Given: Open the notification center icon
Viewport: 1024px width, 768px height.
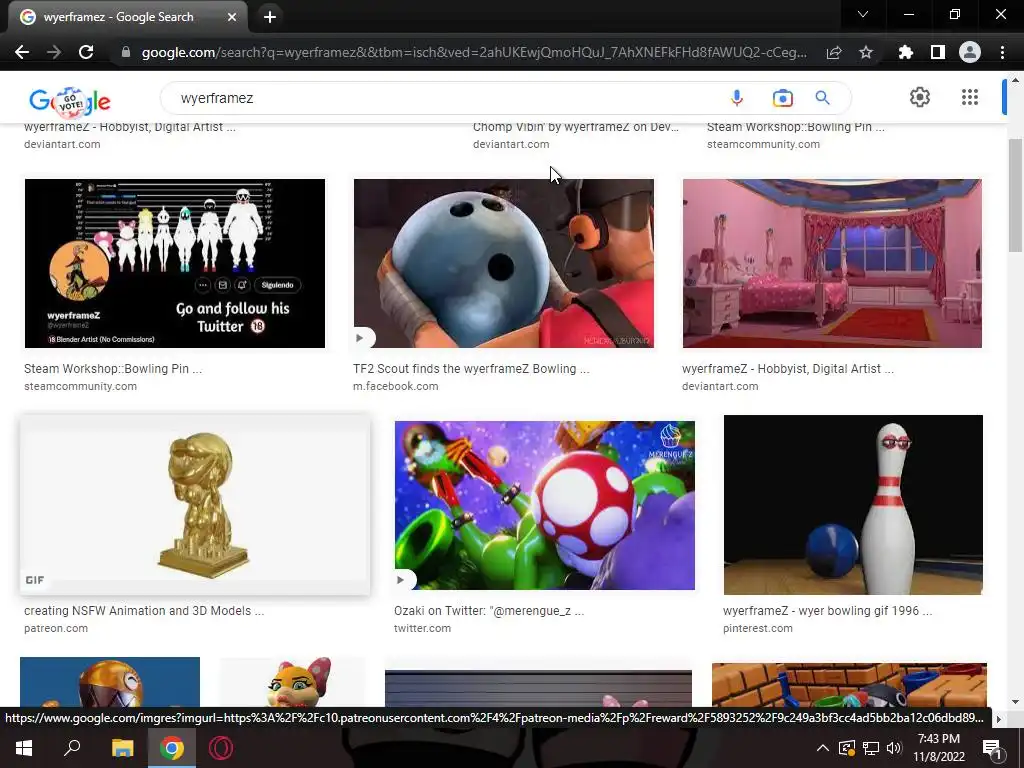Looking at the screenshot, I should pyautogui.click(x=992, y=748).
